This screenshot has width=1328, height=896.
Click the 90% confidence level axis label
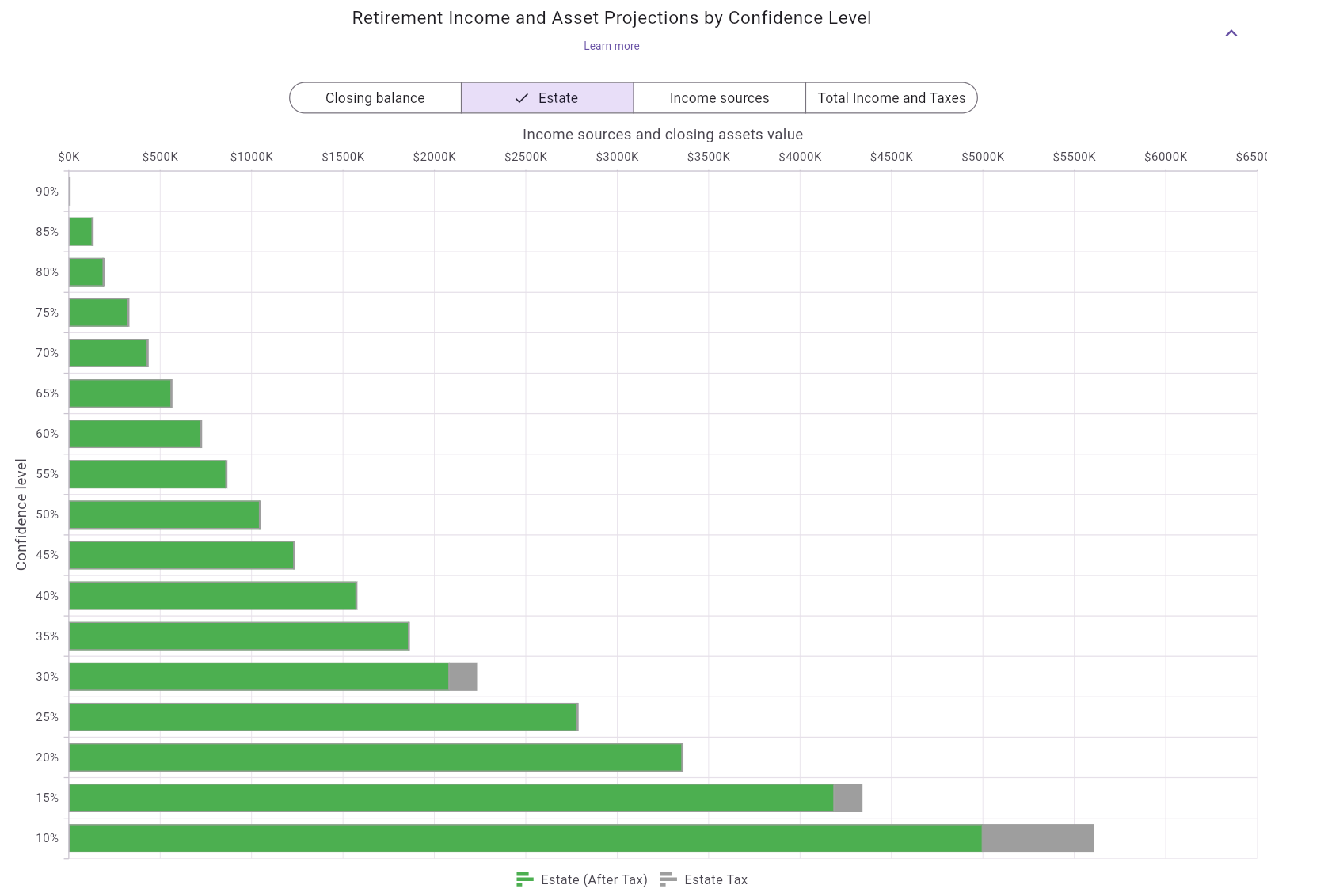click(48, 191)
